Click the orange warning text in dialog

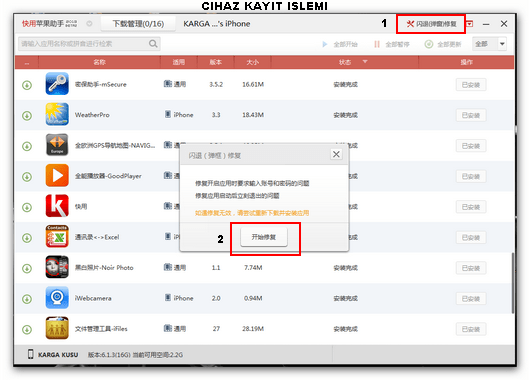[x=252, y=213]
